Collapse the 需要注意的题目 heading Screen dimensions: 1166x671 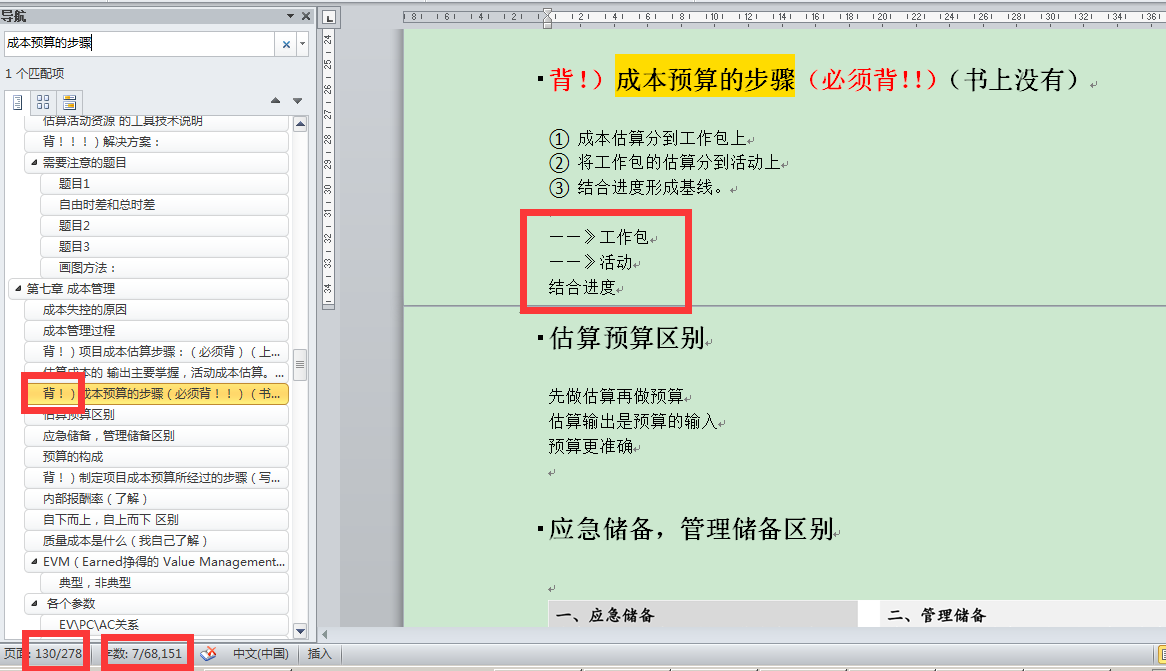[x=33, y=162]
